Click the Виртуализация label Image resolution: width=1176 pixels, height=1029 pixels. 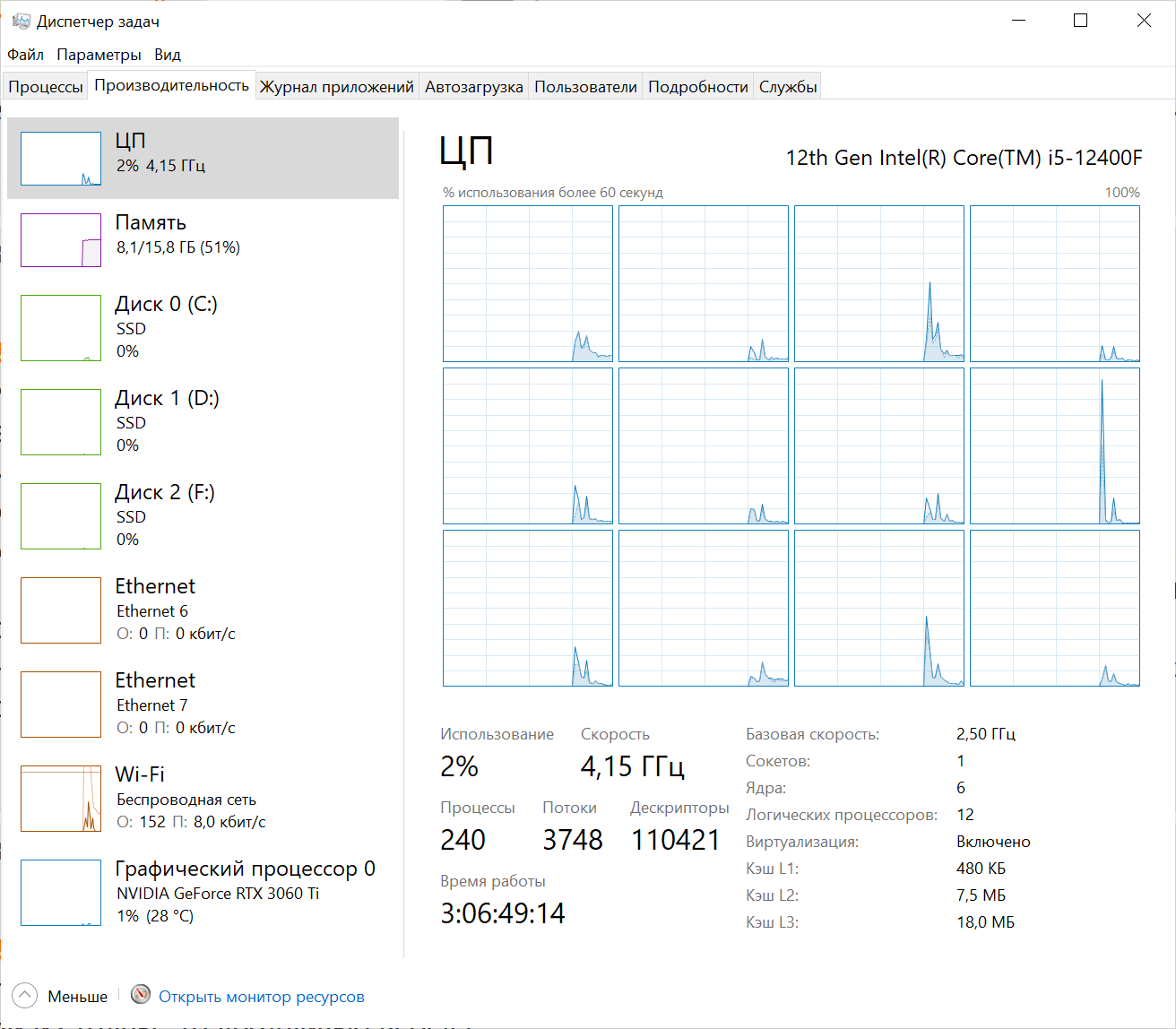pyautogui.click(x=802, y=842)
